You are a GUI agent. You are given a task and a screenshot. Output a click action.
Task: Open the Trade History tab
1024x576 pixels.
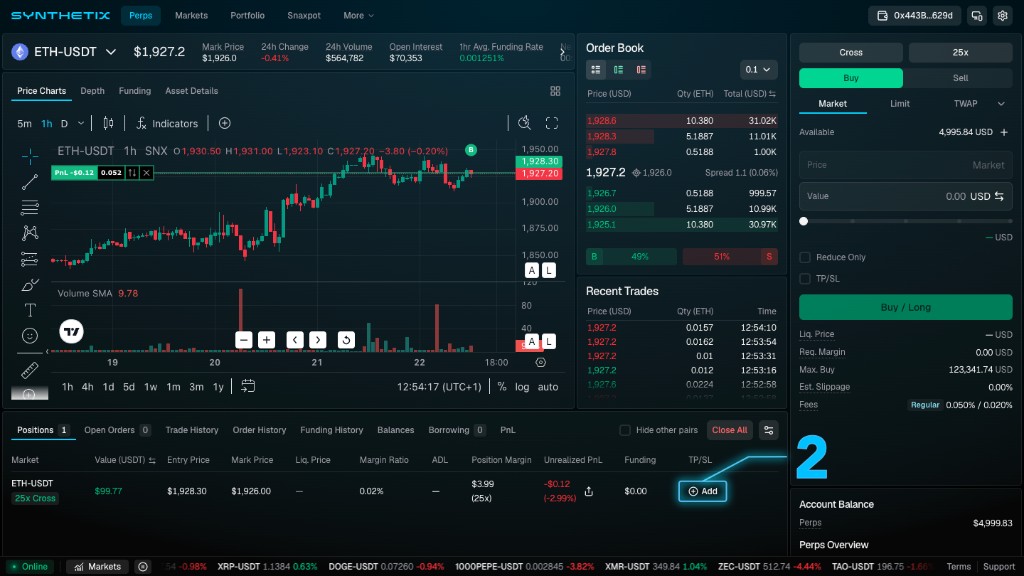coord(191,430)
